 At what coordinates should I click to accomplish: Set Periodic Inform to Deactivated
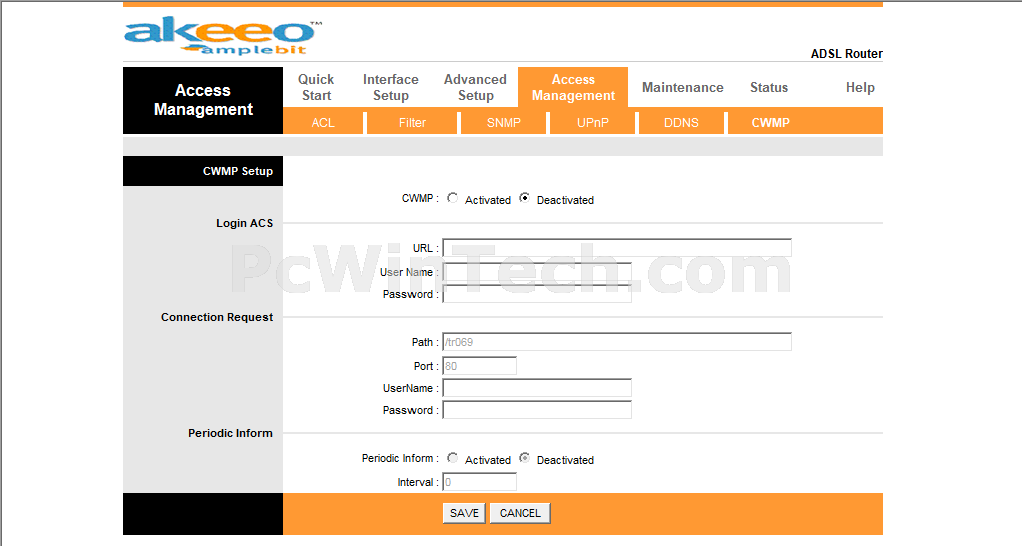(x=524, y=458)
